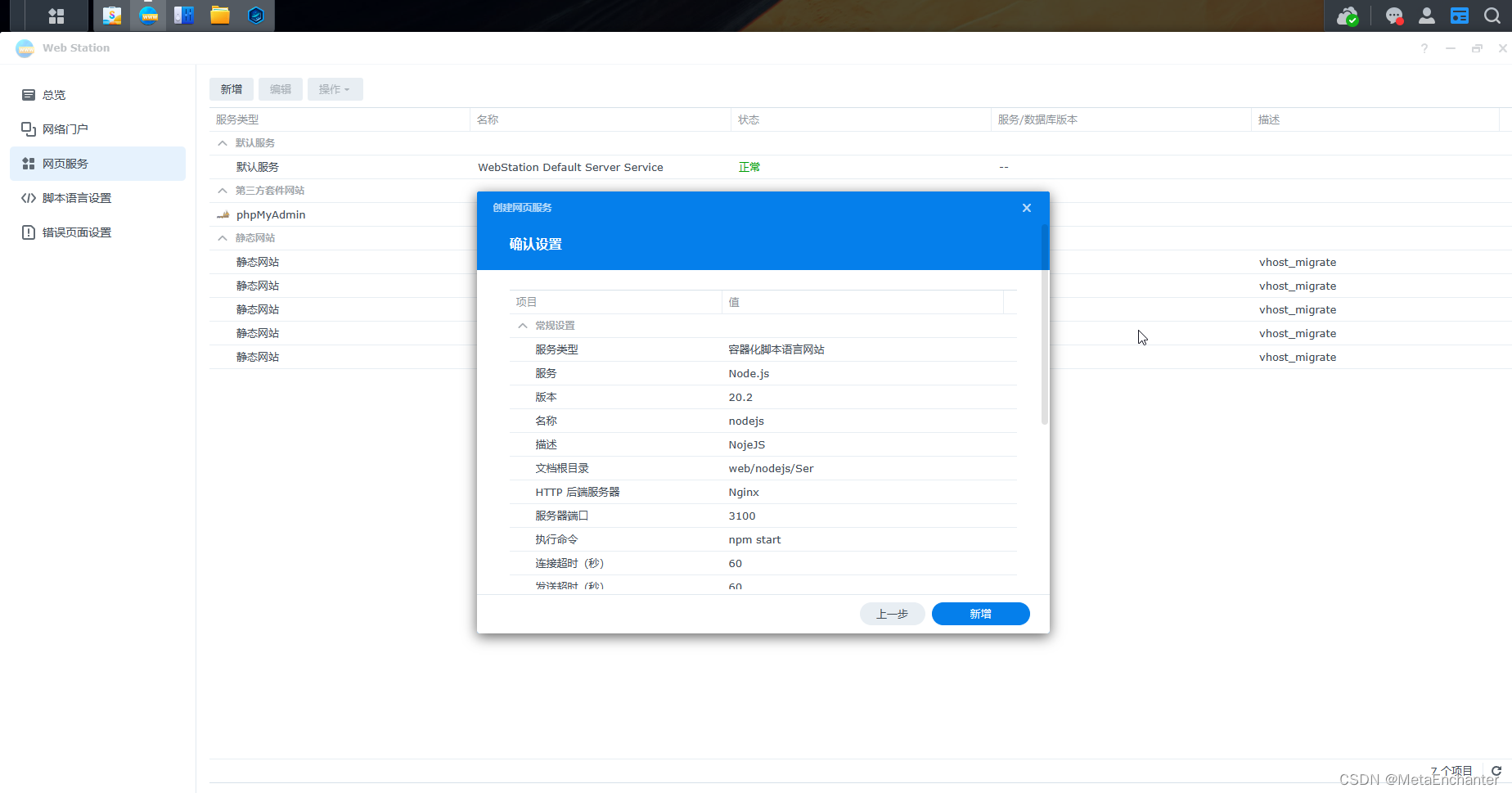Open the DSM main menu grid icon

click(56, 16)
